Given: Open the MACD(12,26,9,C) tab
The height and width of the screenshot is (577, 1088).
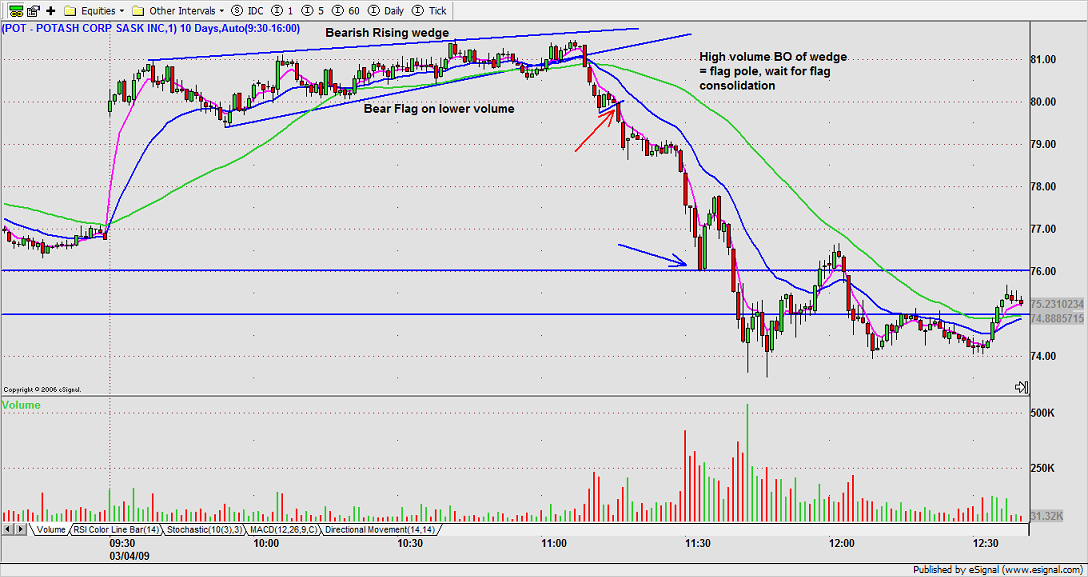Looking at the screenshot, I should pos(284,529).
